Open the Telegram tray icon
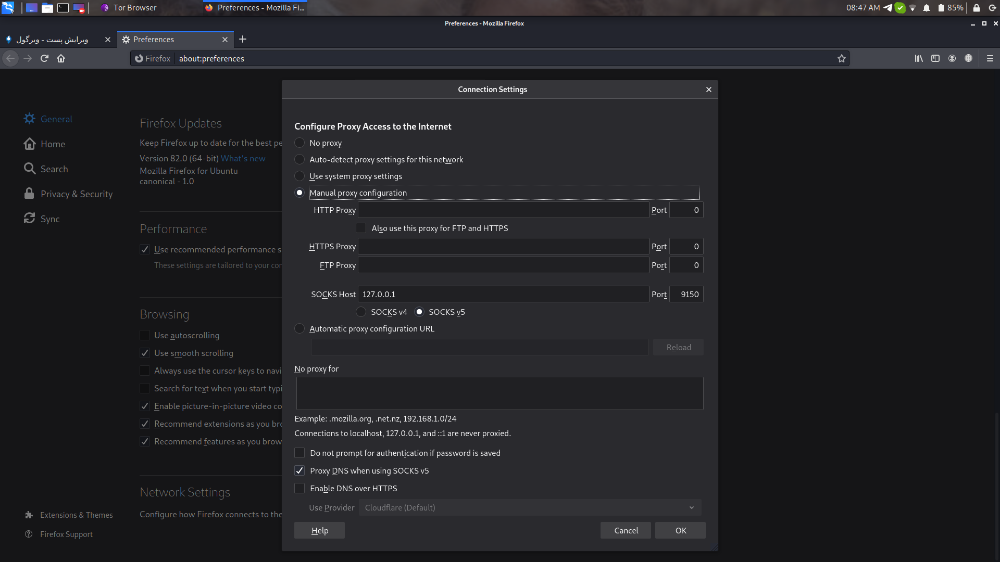This screenshot has width=1000, height=562. click(x=887, y=8)
